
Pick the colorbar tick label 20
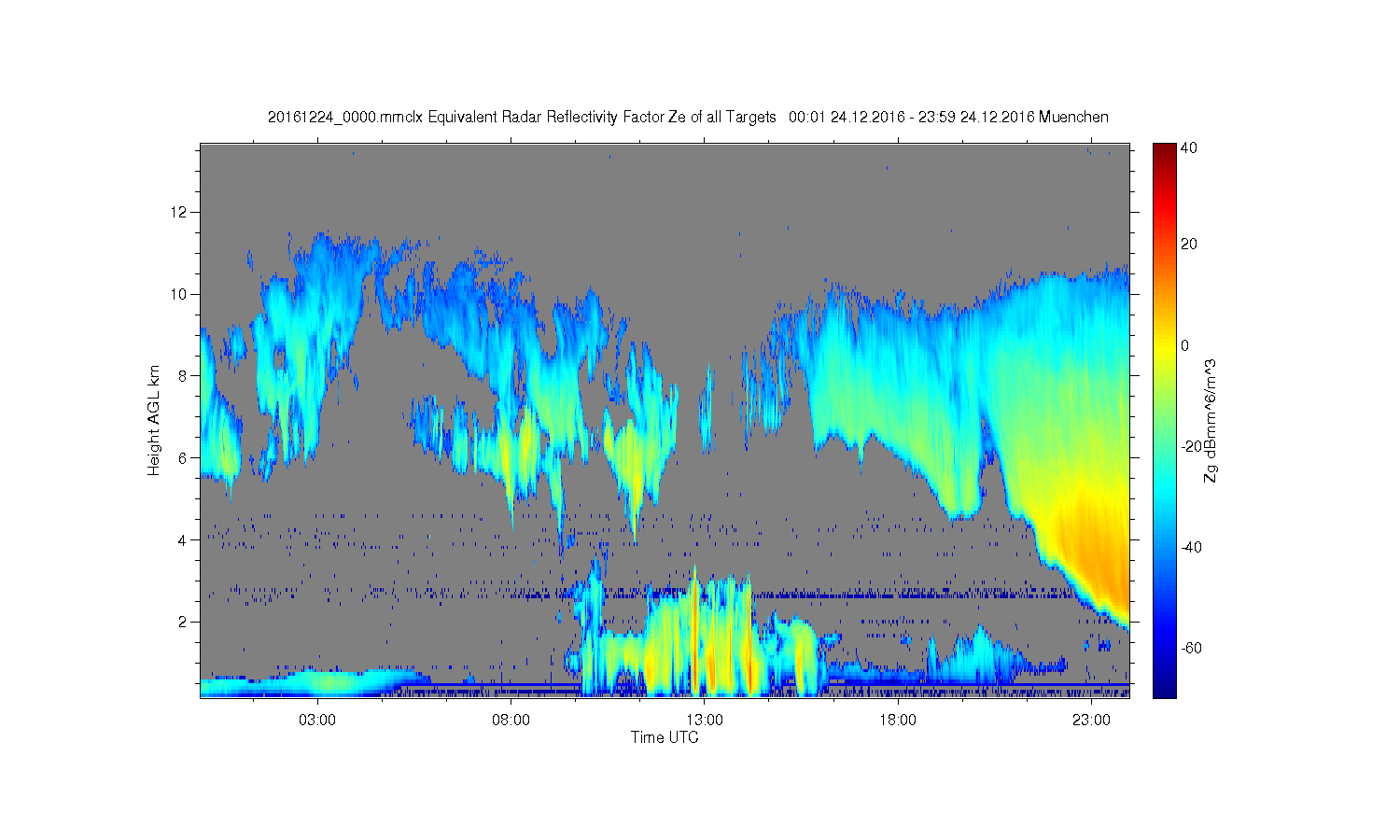coord(1189,245)
